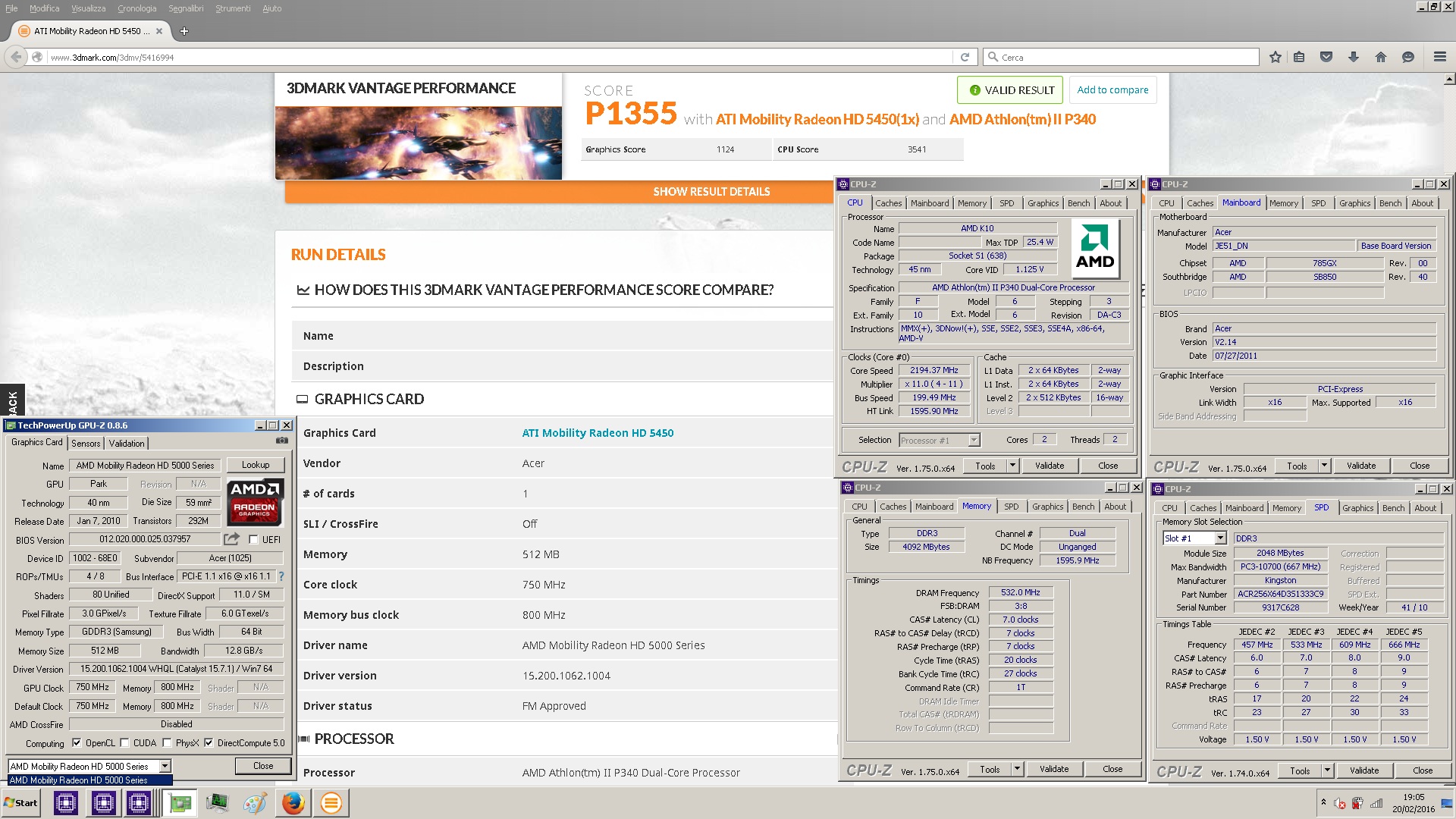Toggle the DirectCompute 5.0 checkbox
This screenshot has width=1456, height=819.
(209, 743)
